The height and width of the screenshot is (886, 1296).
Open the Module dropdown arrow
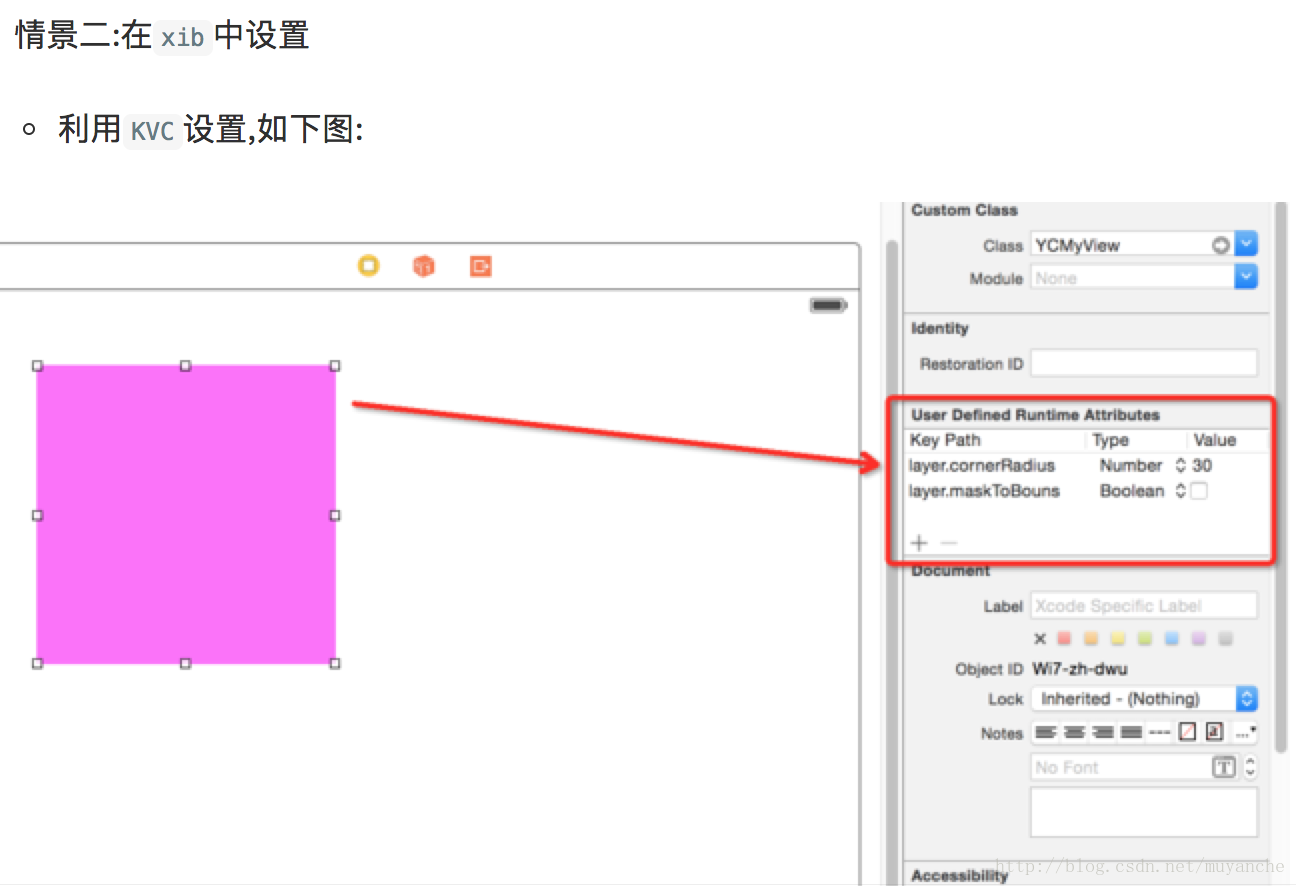(x=1246, y=277)
